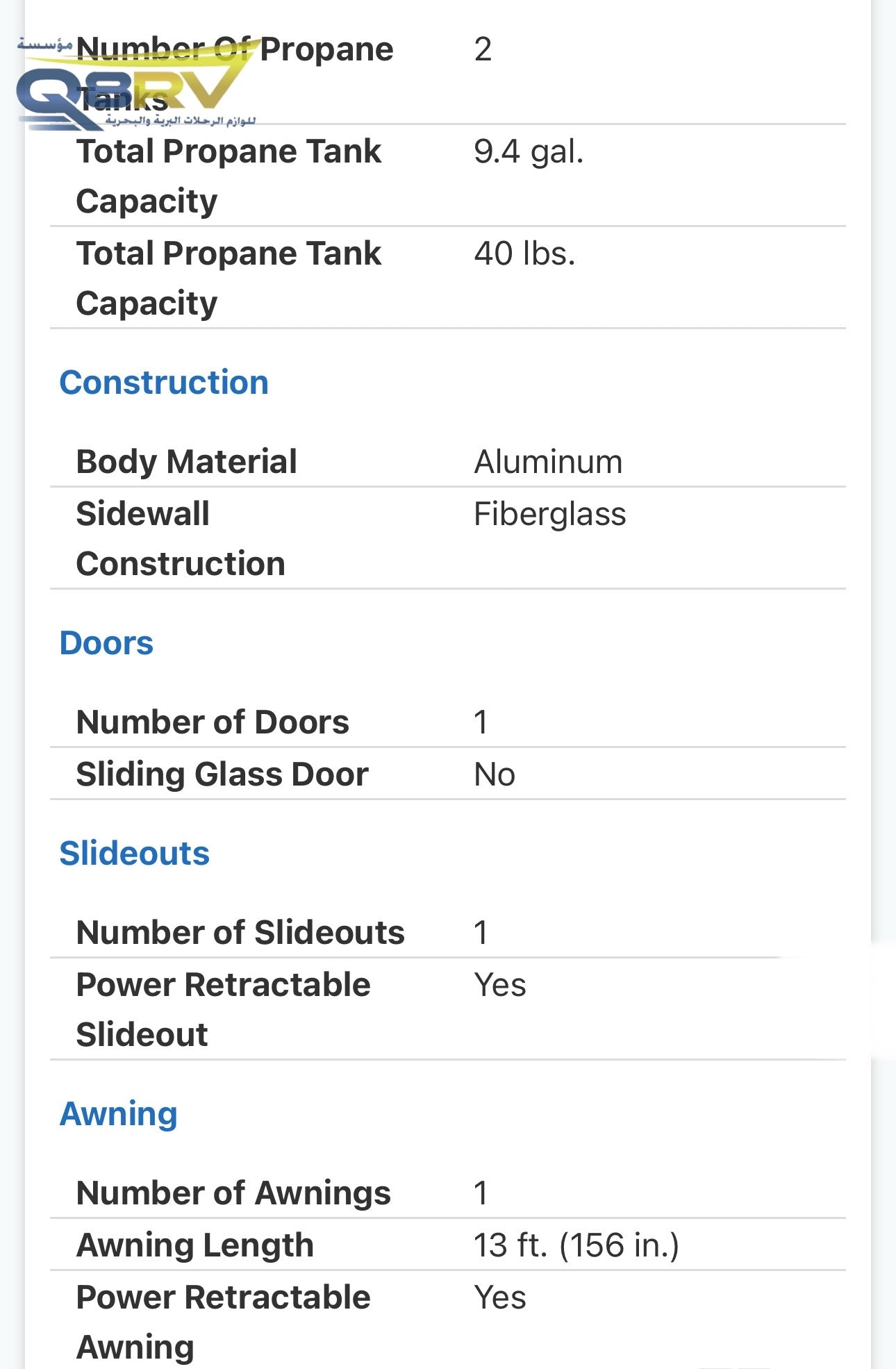The image size is (896, 1369).
Task: Click the Number of Doors label
Action: click(213, 722)
